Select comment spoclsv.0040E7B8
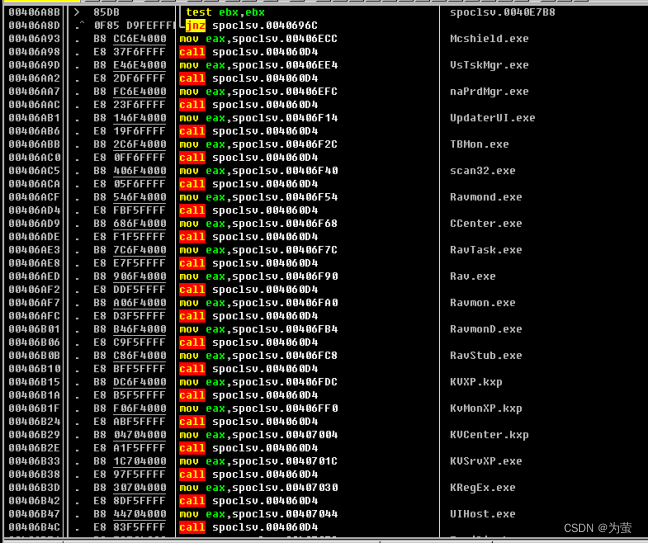The width and height of the screenshot is (648, 544). tap(503, 12)
